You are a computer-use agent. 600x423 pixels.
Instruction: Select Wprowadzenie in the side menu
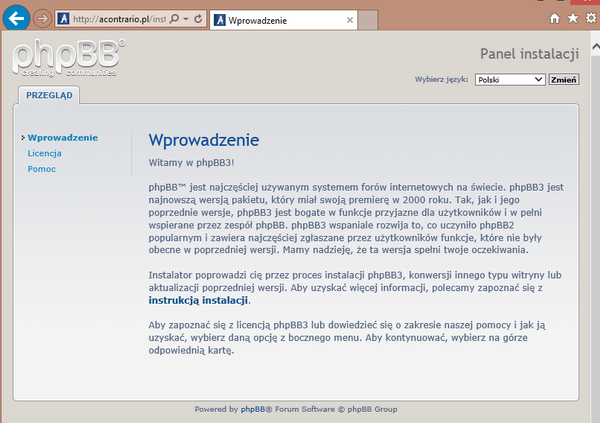point(62,138)
